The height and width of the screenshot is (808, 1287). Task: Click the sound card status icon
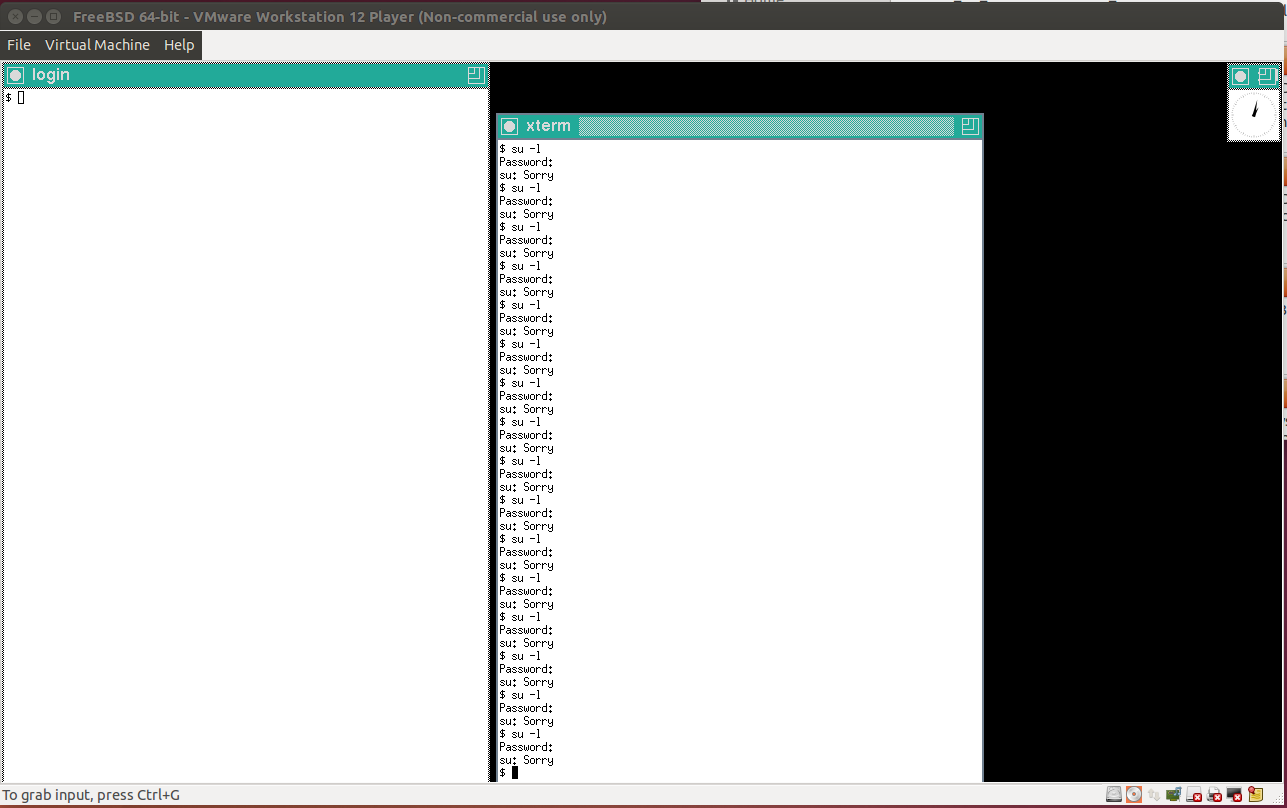1174,795
